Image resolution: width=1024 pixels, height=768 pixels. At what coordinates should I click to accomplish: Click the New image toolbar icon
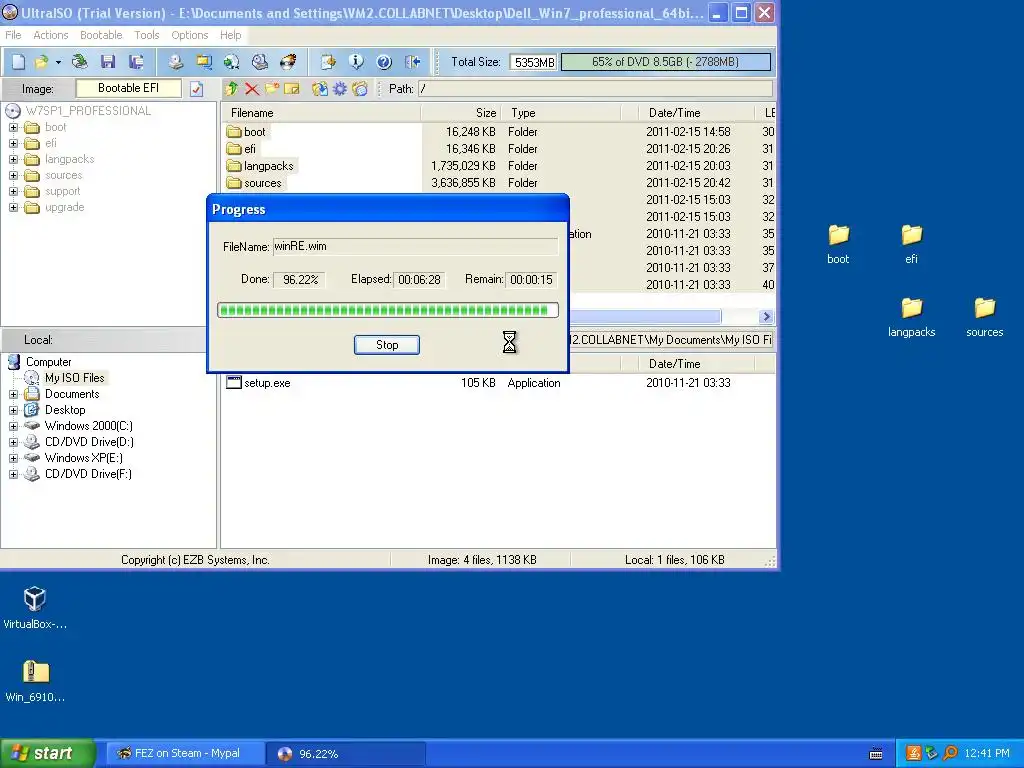tap(18, 62)
